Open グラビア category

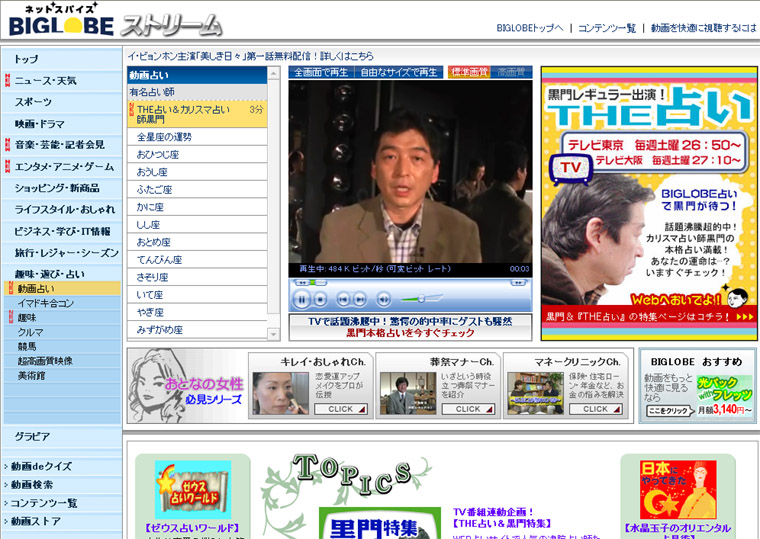coord(62,436)
